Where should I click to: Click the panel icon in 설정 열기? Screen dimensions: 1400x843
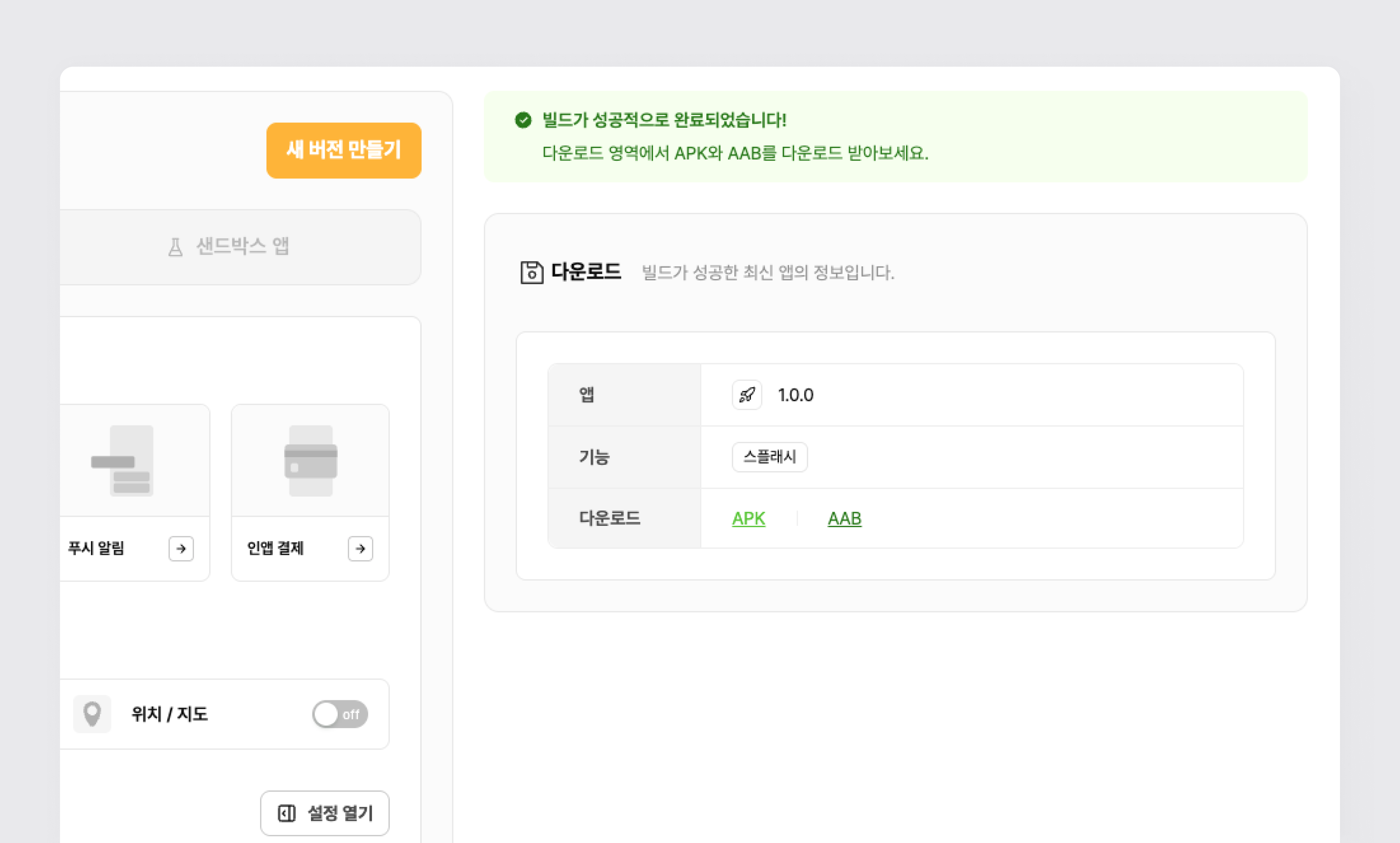point(287,813)
